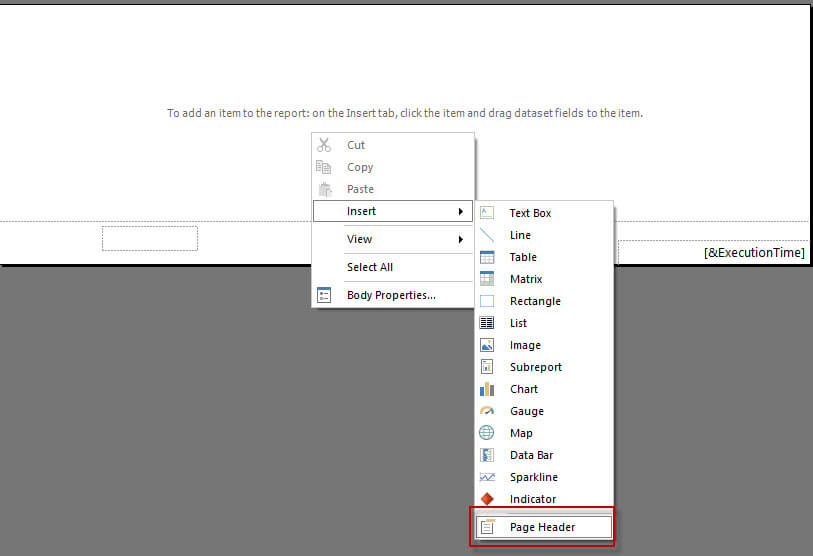Click the Copy pages icon
Image resolution: width=813 pixels, height=556 pixels.
click(324, 167)
